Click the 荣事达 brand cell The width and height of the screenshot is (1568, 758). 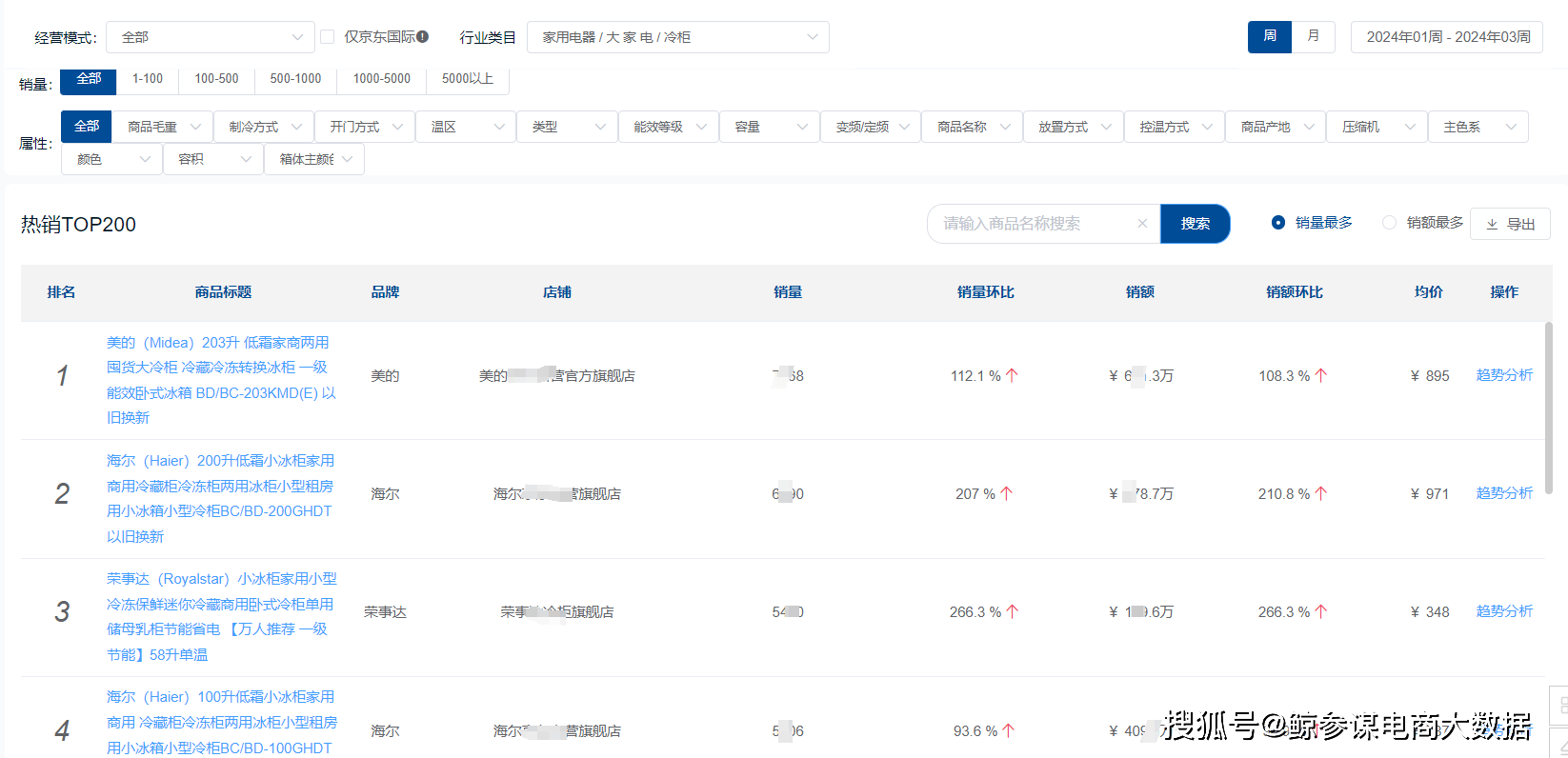385,612
